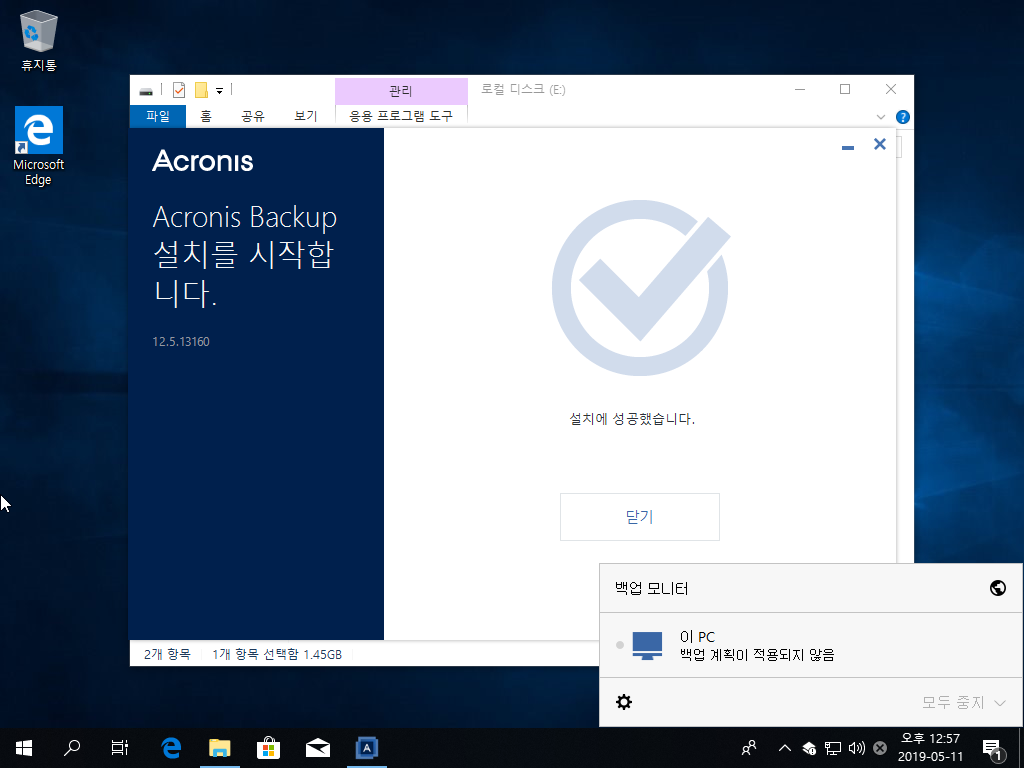The width and height of the screenshot is (1024, 768).
Task: Click the File Explorer help icon
Action: click(903, 117)
